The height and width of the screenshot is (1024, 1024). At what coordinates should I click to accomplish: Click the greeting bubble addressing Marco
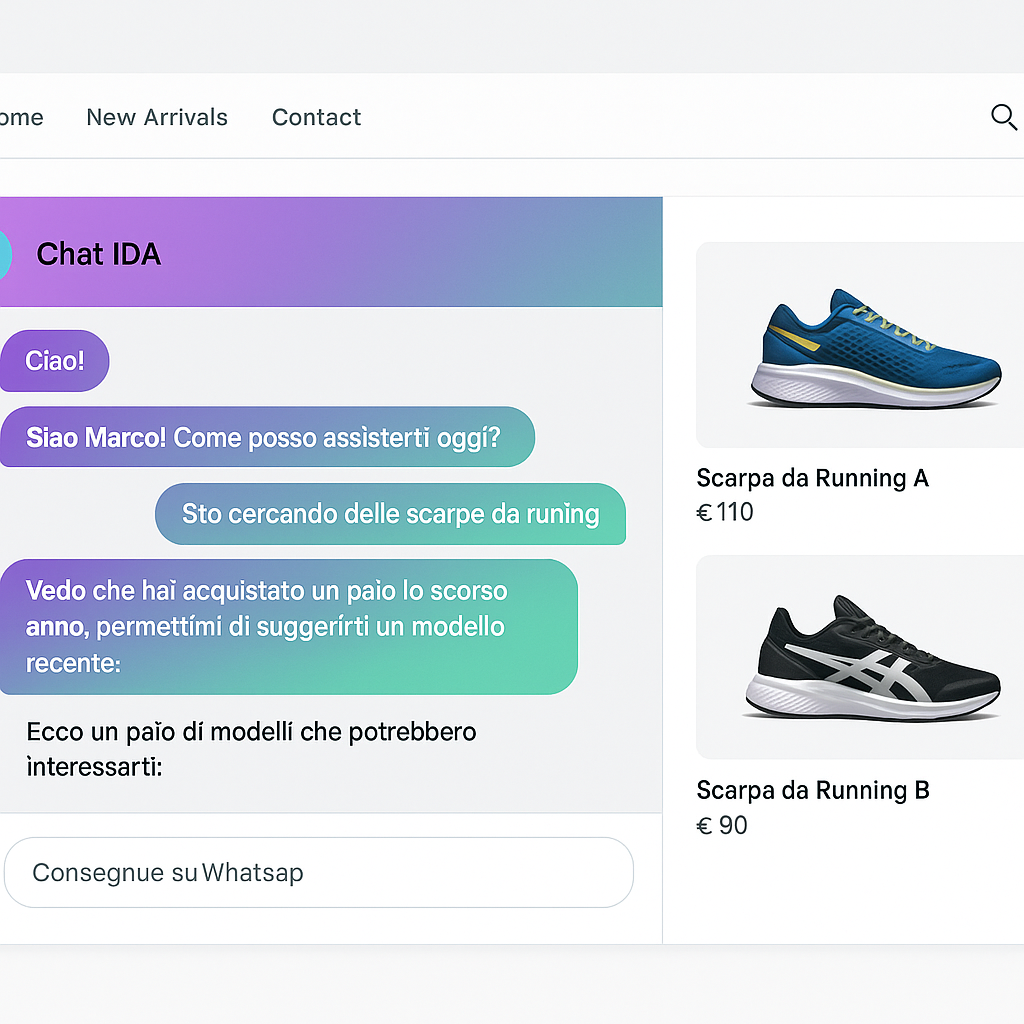pyautogui.click(x=267, y=437)
